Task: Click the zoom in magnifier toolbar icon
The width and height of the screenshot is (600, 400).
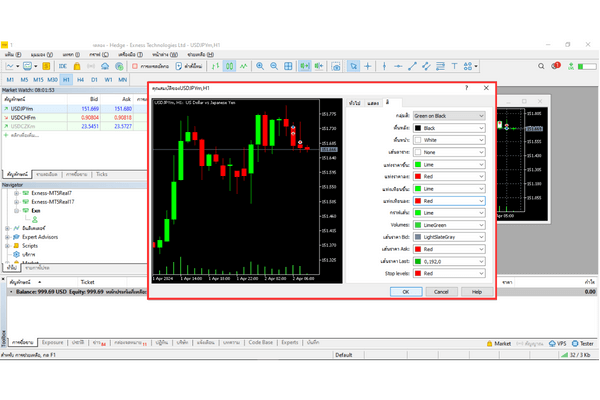Action: (260, 65)
